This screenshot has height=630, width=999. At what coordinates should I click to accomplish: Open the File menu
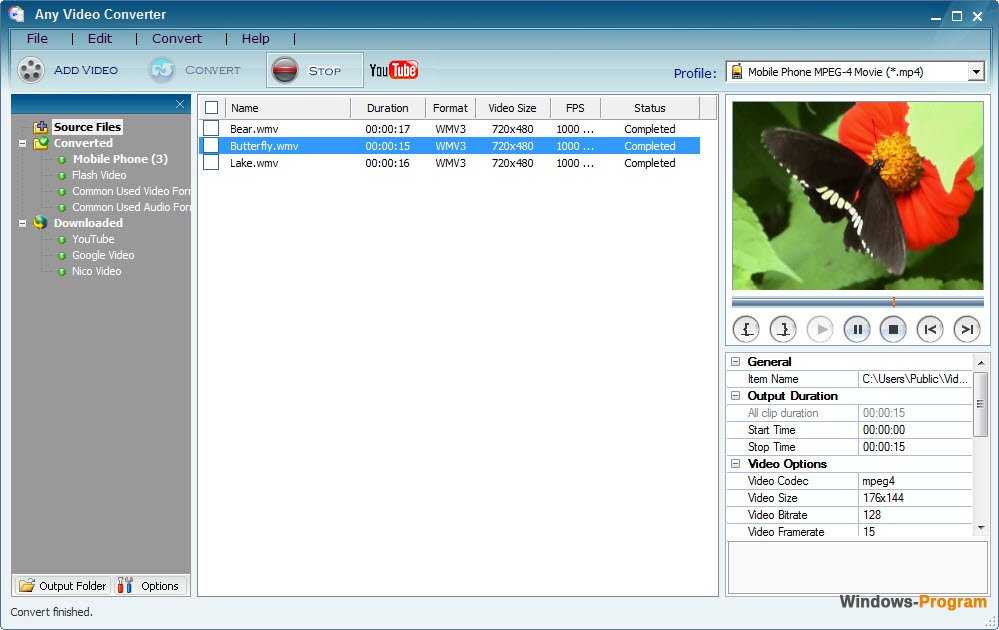(37, 39)
